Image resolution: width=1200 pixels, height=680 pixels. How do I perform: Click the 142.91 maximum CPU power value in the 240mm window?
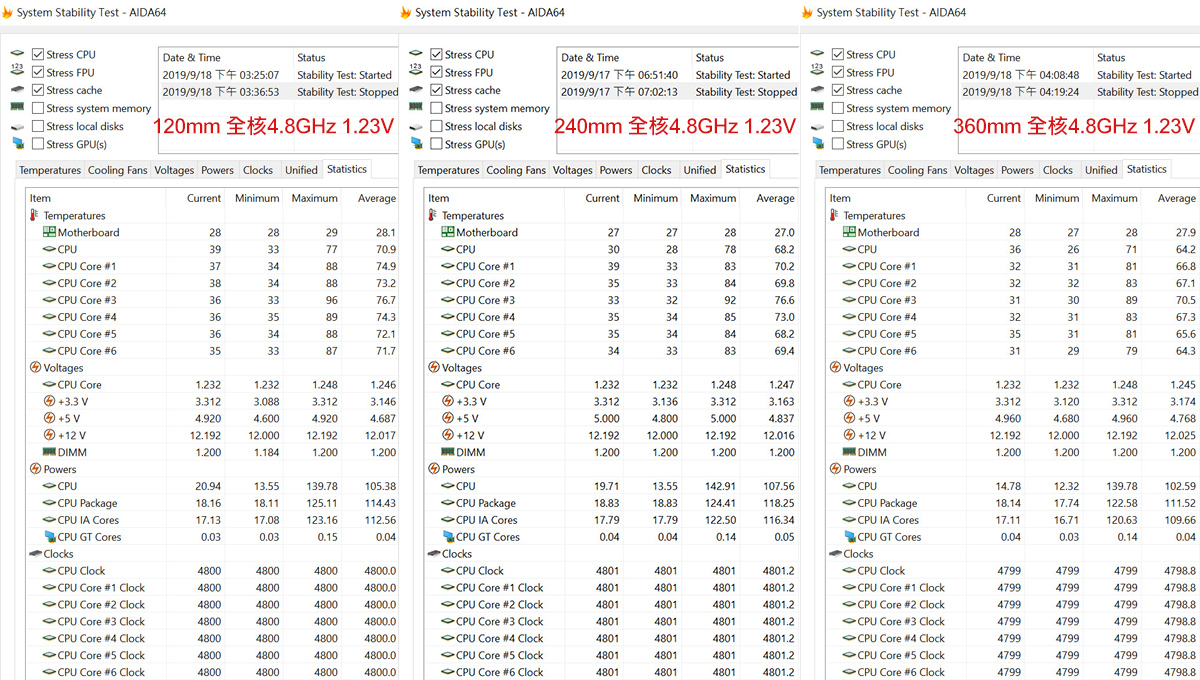point(719,486)
